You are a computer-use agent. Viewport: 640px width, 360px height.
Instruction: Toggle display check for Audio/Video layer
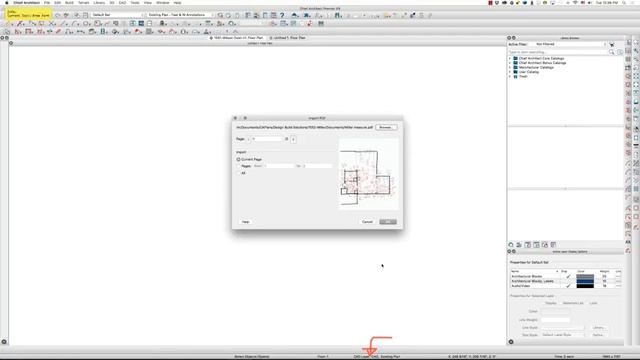(x=568, y=286)
